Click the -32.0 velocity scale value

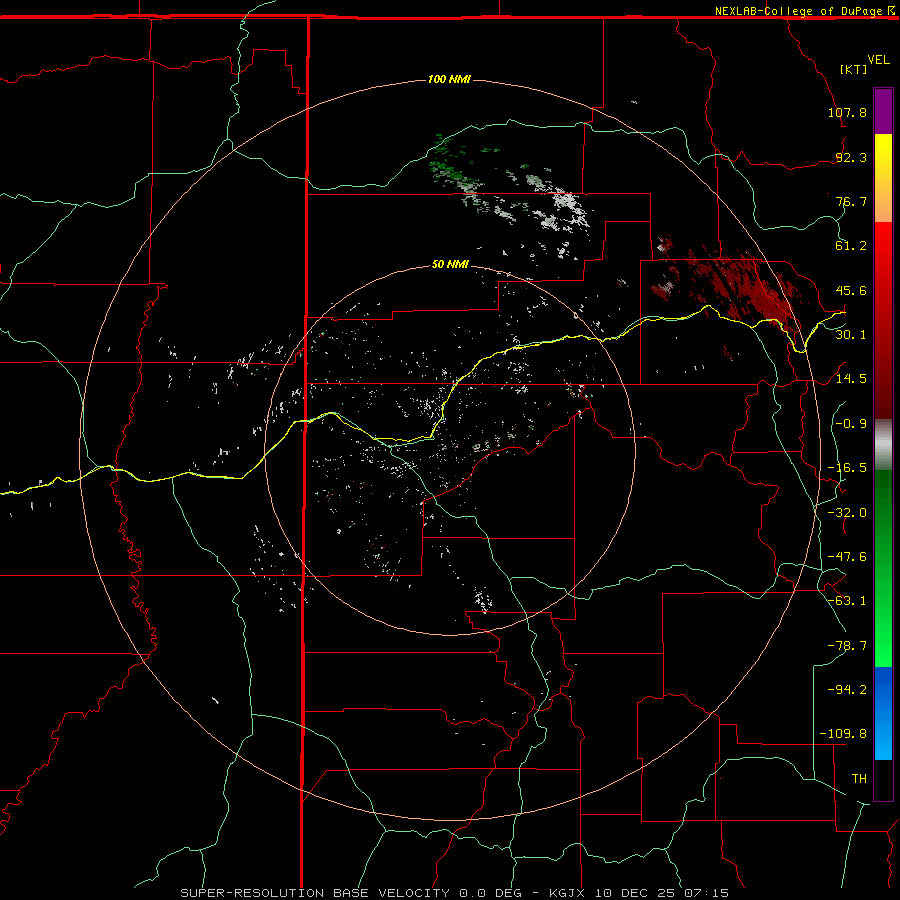click(847, 513)
